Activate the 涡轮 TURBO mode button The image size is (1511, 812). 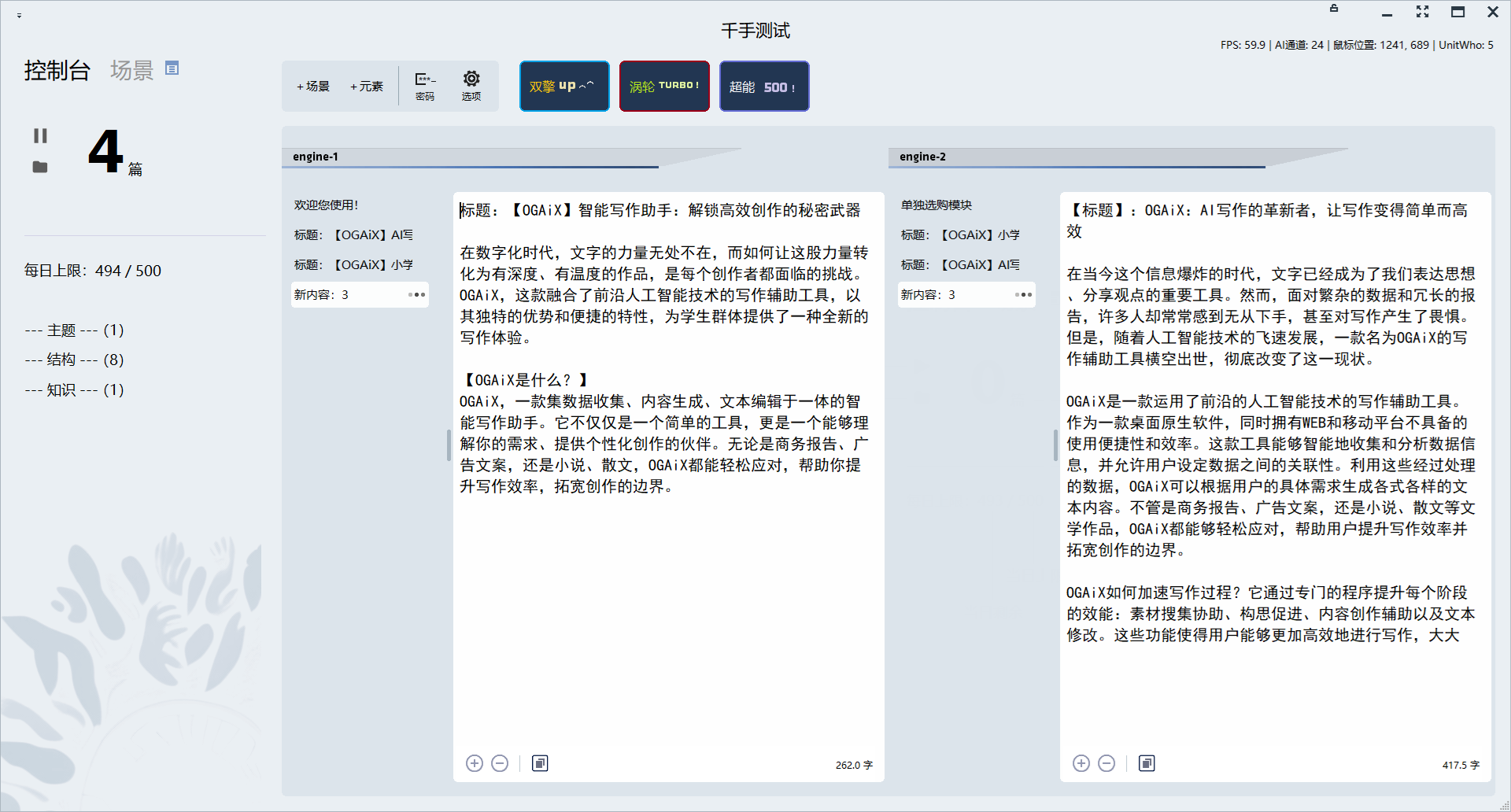pos(663,86)
